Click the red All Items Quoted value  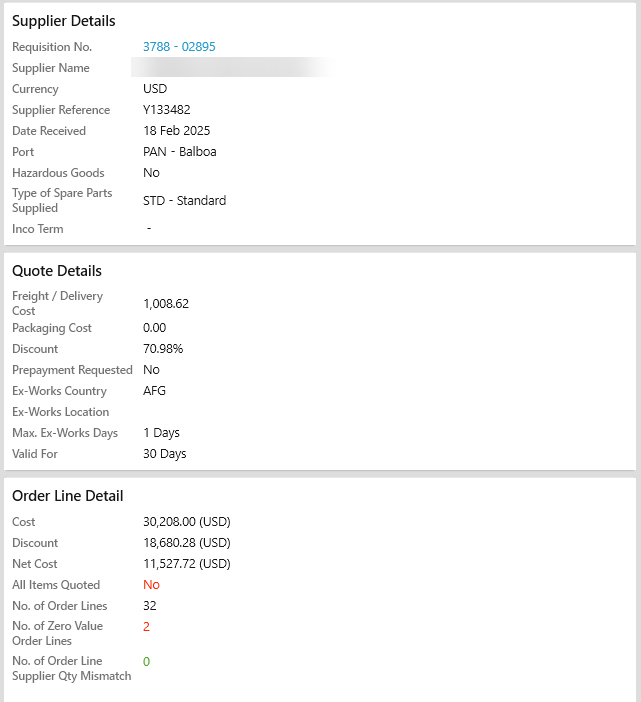[151, 585]
